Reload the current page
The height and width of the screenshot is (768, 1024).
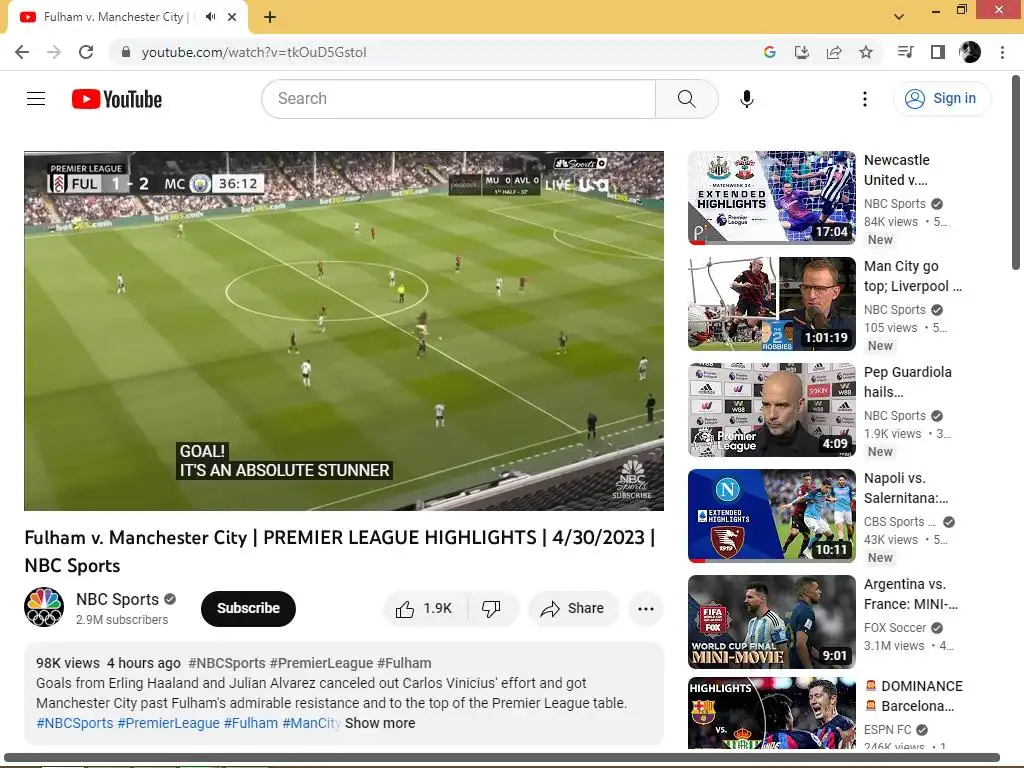86,52
